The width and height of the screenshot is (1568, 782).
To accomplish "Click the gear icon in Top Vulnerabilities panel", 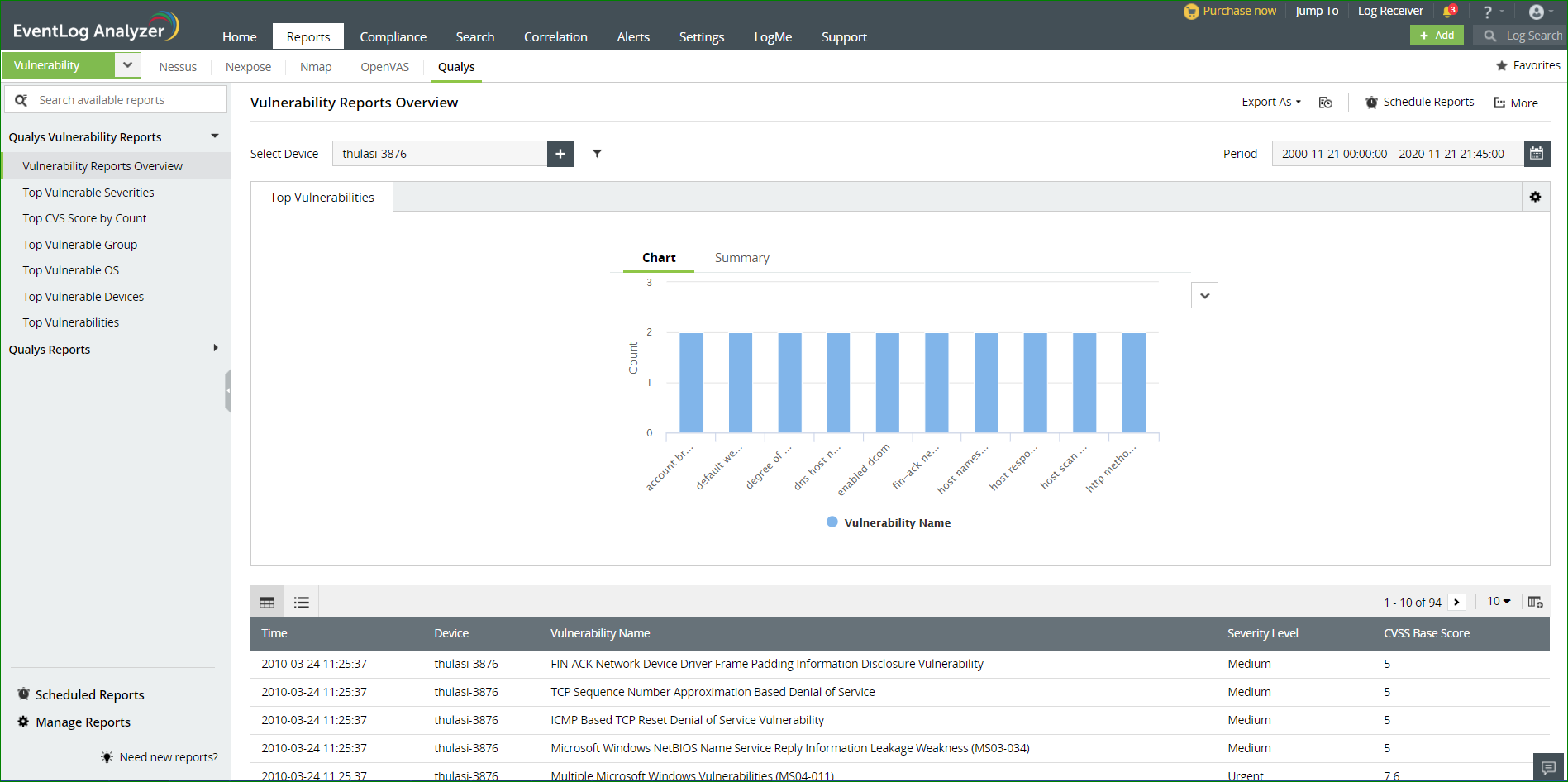I will point(1535,197).
